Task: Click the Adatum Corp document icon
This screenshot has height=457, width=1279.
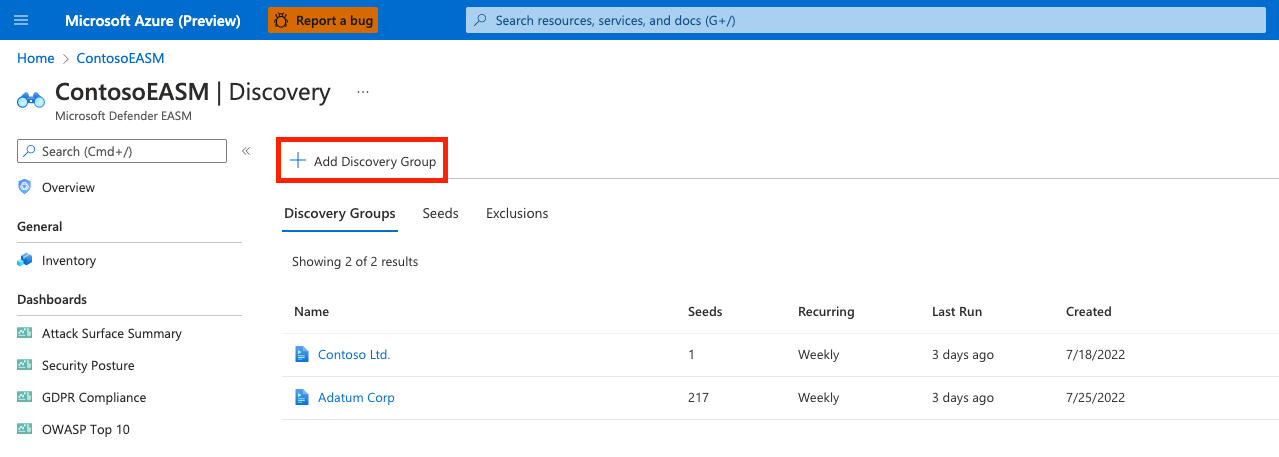Action: 302,397
